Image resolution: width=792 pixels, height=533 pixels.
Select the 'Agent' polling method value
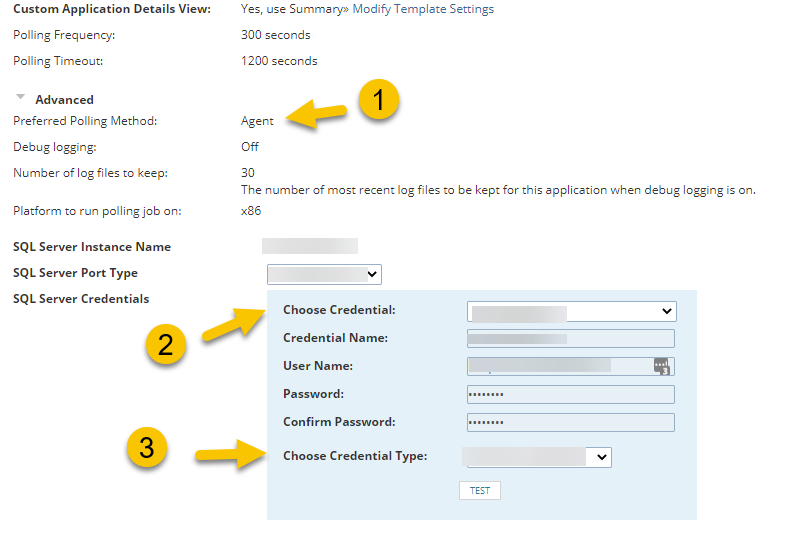click(x=257, y=121)
